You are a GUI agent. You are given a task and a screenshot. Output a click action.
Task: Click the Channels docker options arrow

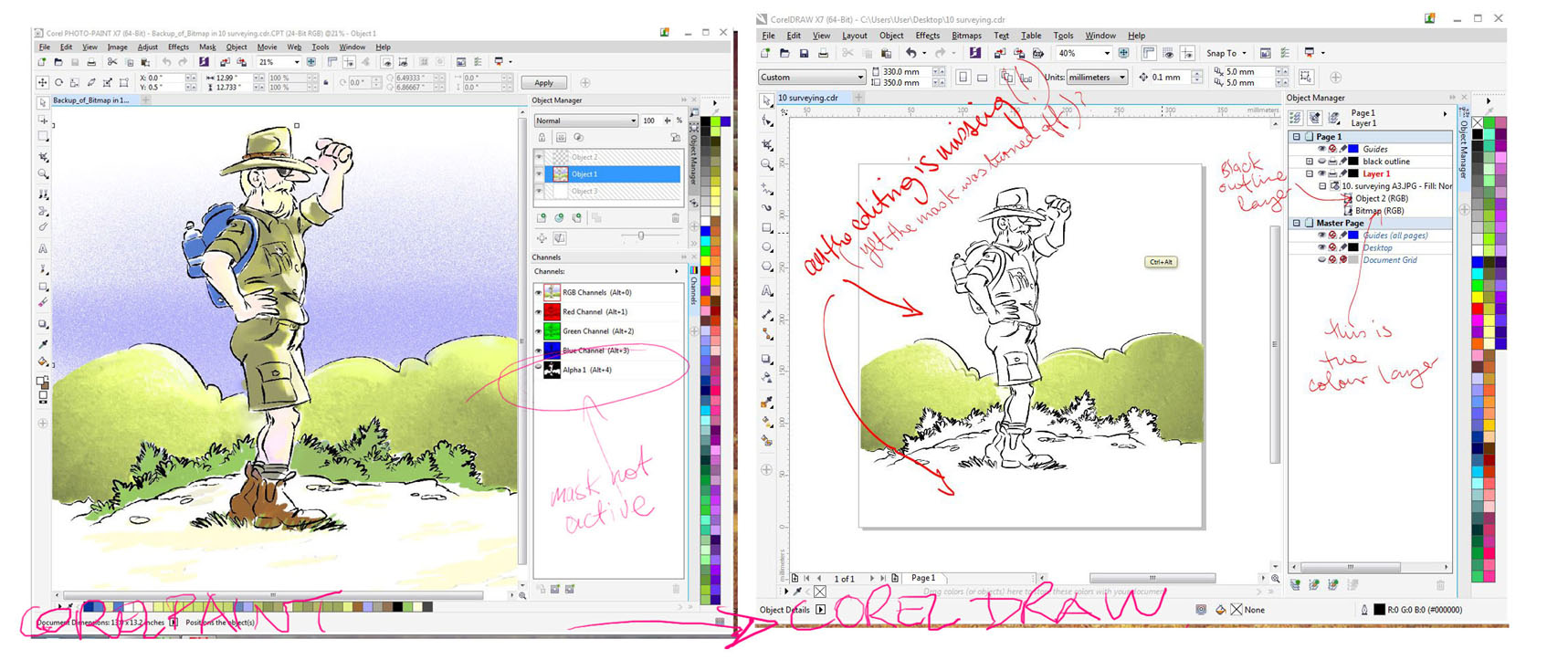(x=677, y=271)
